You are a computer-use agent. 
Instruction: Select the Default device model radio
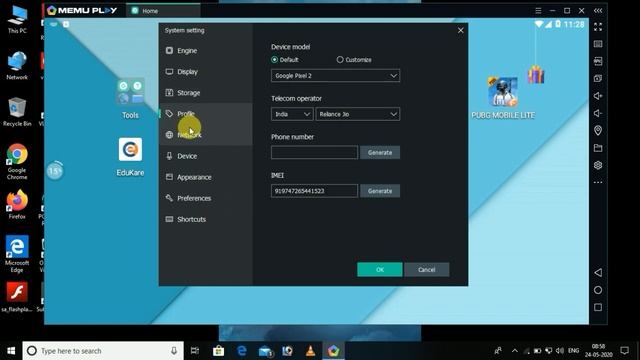tap(274, 60)
